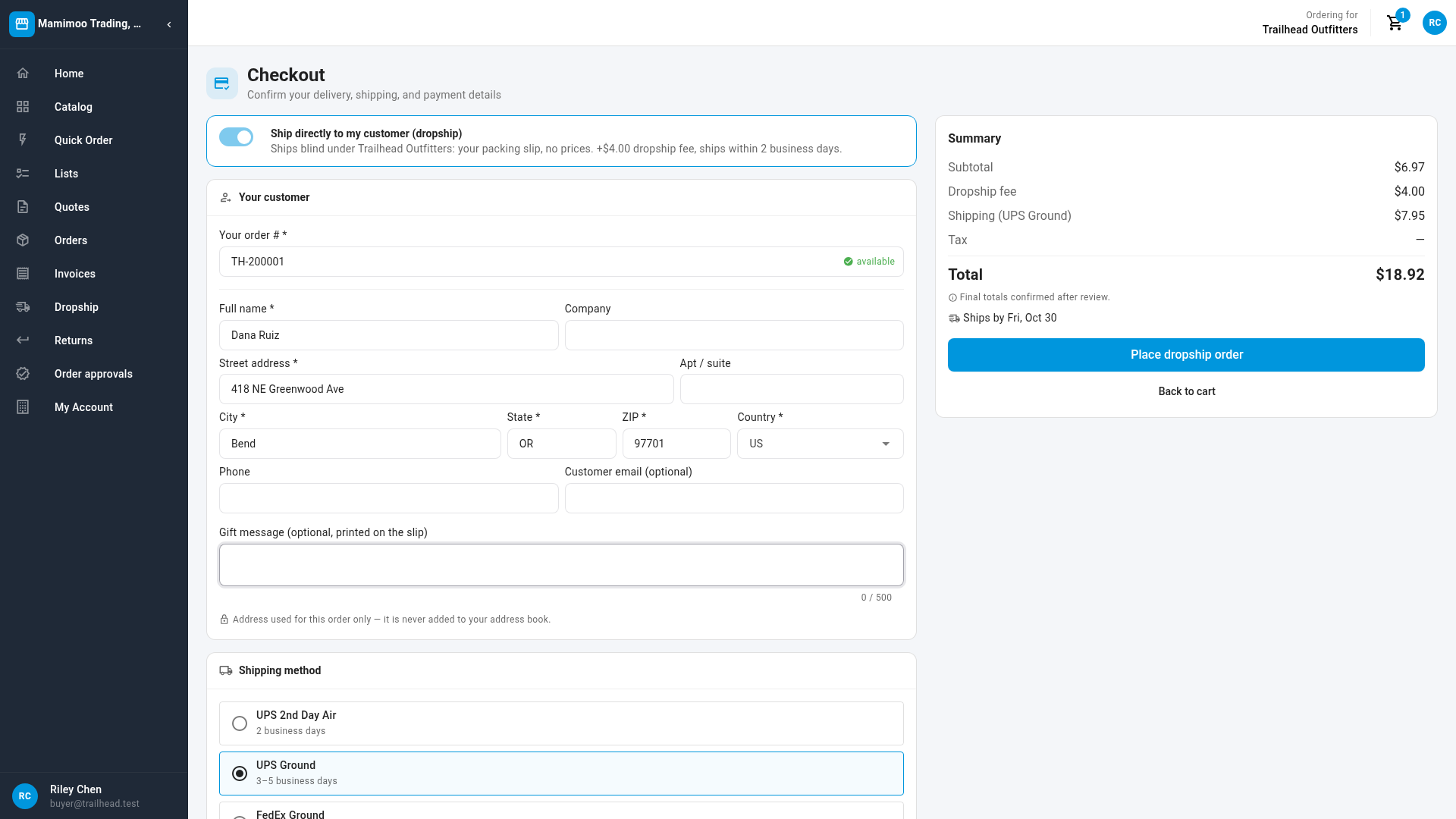Click the Street address field
This screenshot has width=1456, height=819.
(x=446, y=389)
